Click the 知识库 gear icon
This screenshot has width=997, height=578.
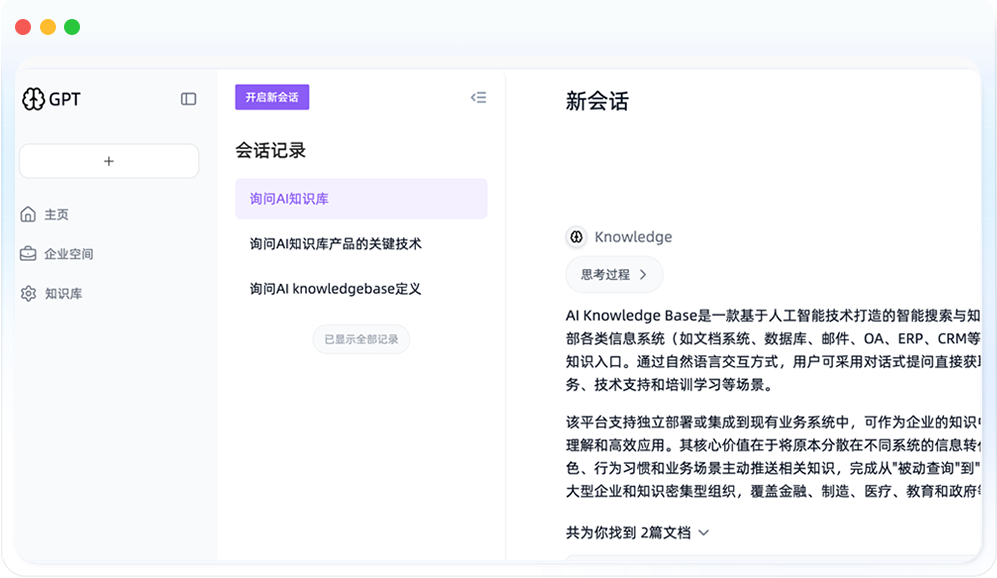pyautogui.click(x=28, y=294)
